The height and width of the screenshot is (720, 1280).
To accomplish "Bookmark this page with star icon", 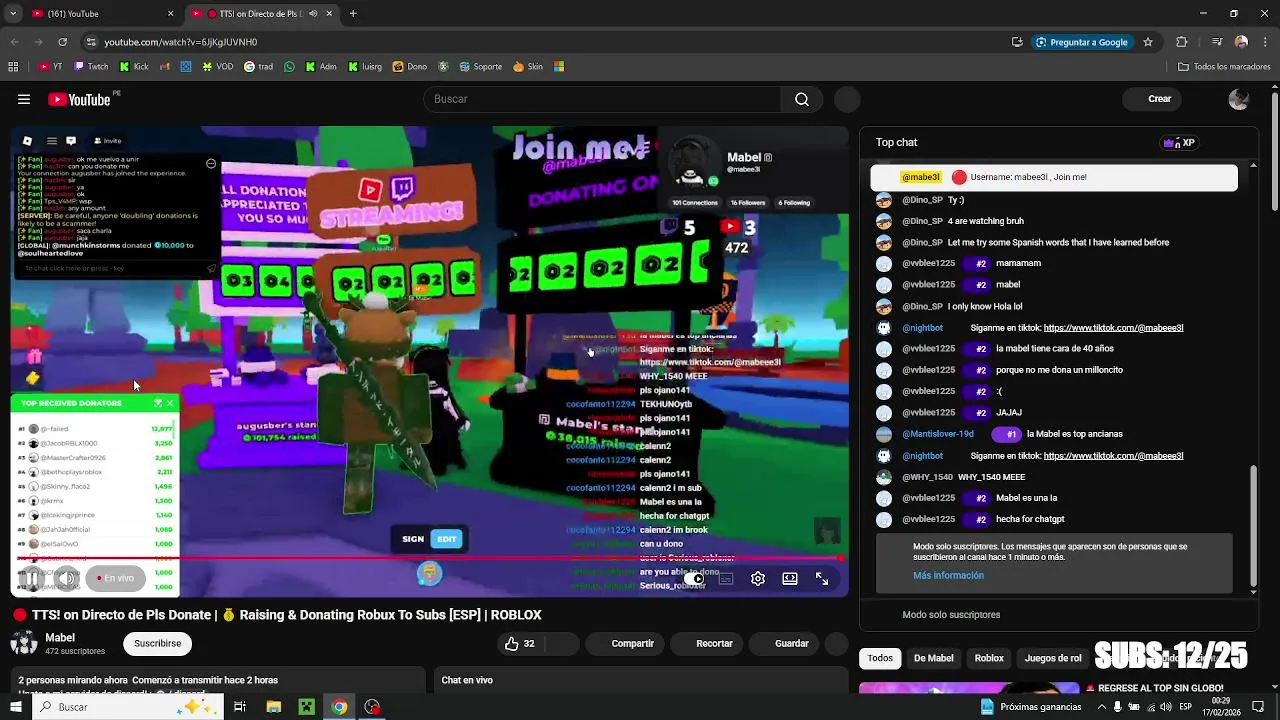I will coord(1148,42).
